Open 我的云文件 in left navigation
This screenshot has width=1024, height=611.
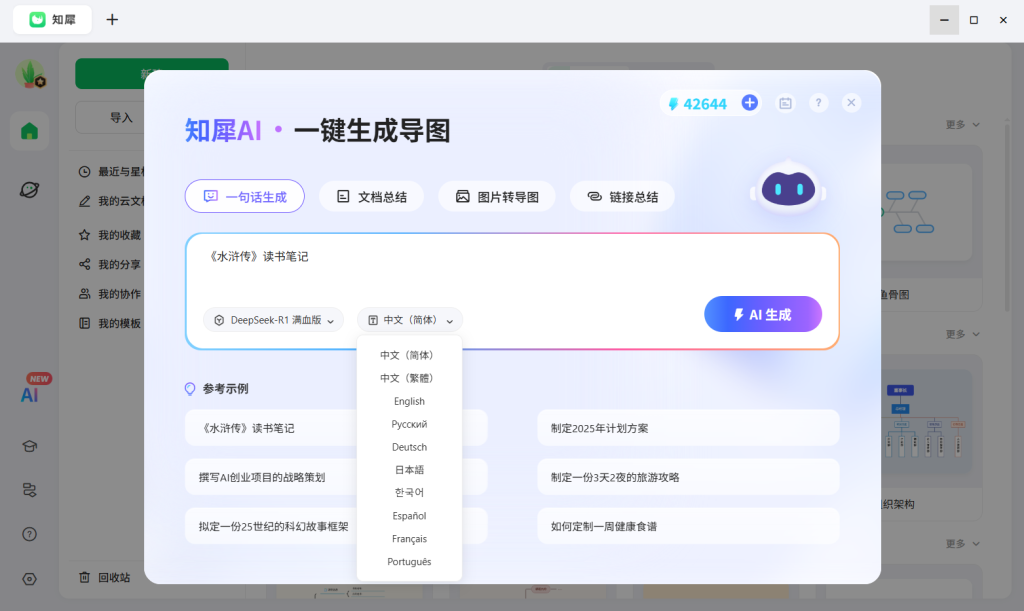(x=111, y=201)
